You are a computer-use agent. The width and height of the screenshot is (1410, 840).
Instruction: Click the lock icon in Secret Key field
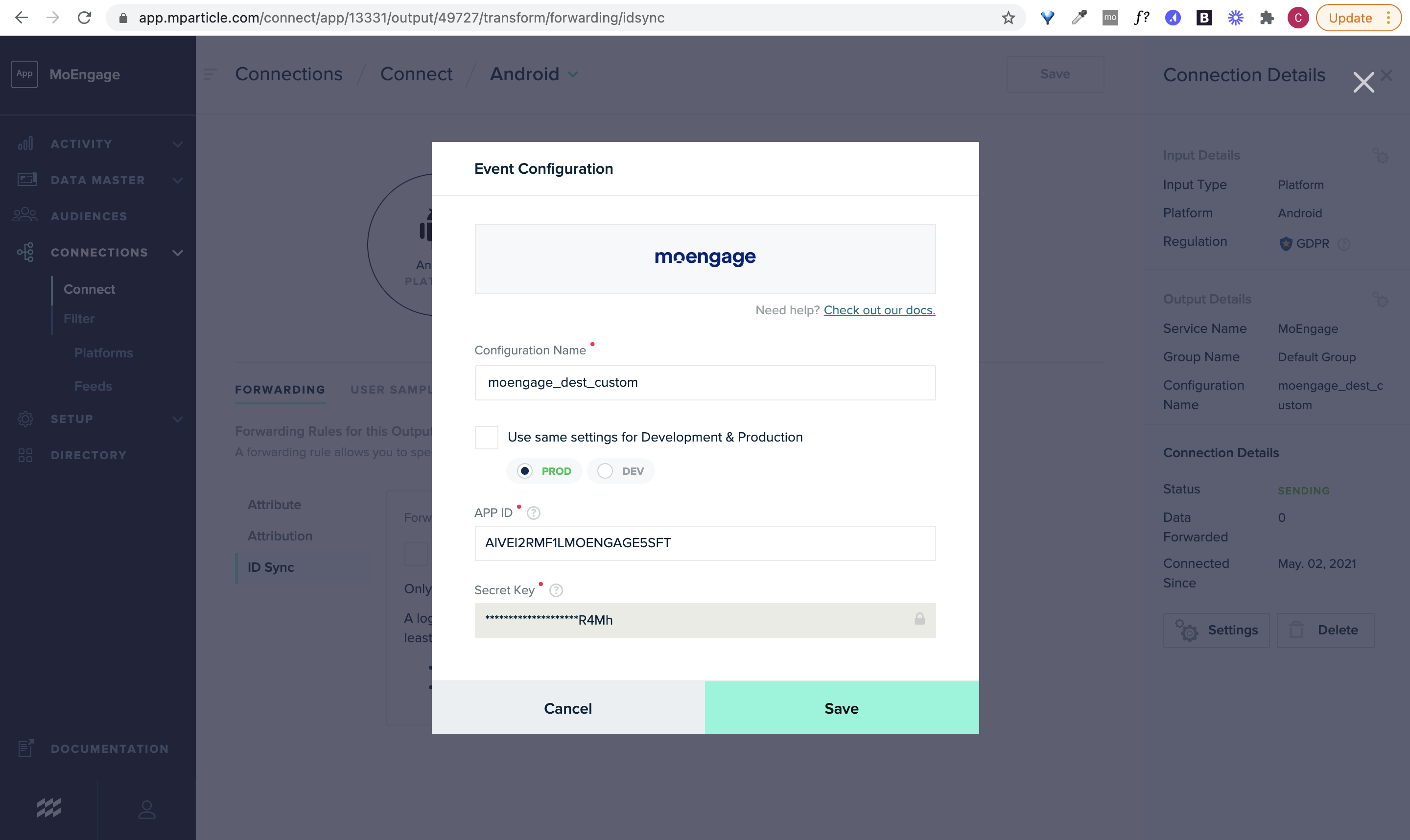click(x=919, y=619)
